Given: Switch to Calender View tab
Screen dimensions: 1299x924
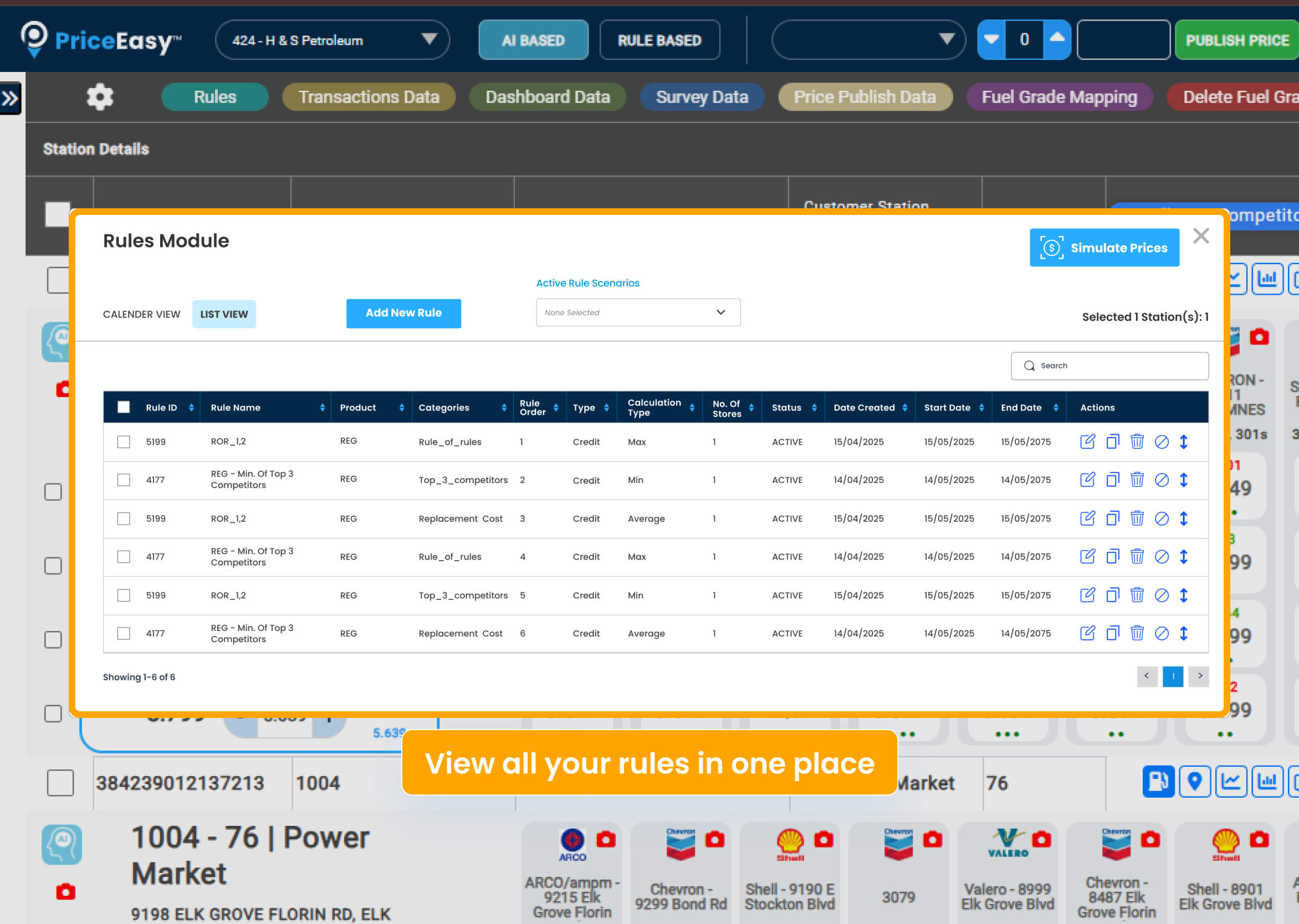Looking at the screenshot, I should click(141, 314).
